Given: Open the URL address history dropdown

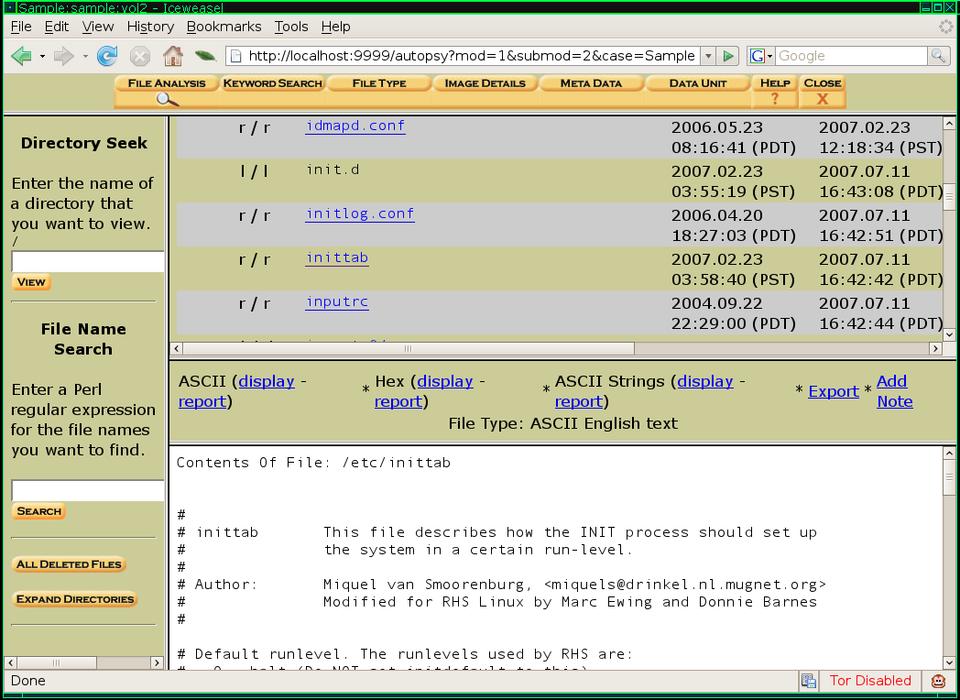Looking at the screenshot, I should click(708, 56).
